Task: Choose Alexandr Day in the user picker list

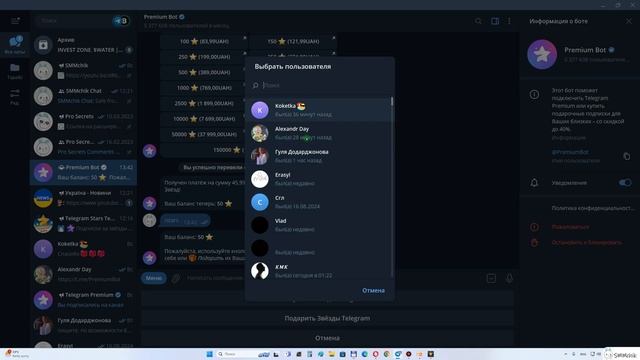Action: coord(318,133)
